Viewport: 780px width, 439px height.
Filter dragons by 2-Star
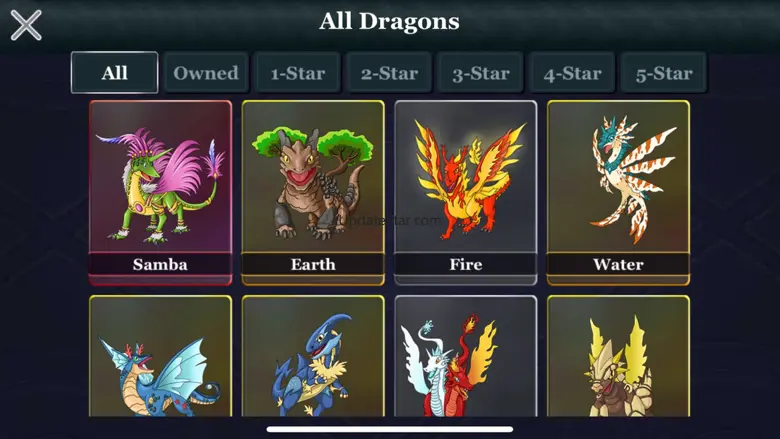coord(389,73)
